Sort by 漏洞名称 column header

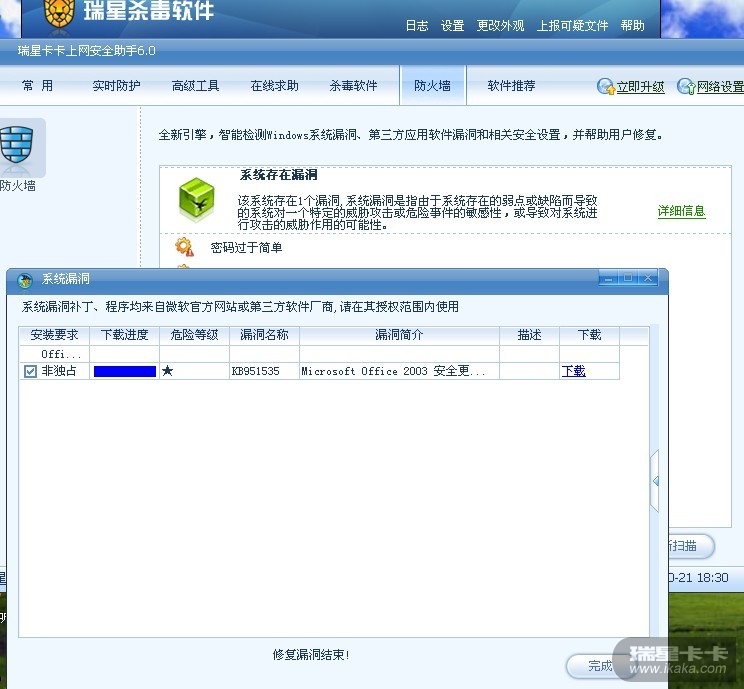(264, 335)
